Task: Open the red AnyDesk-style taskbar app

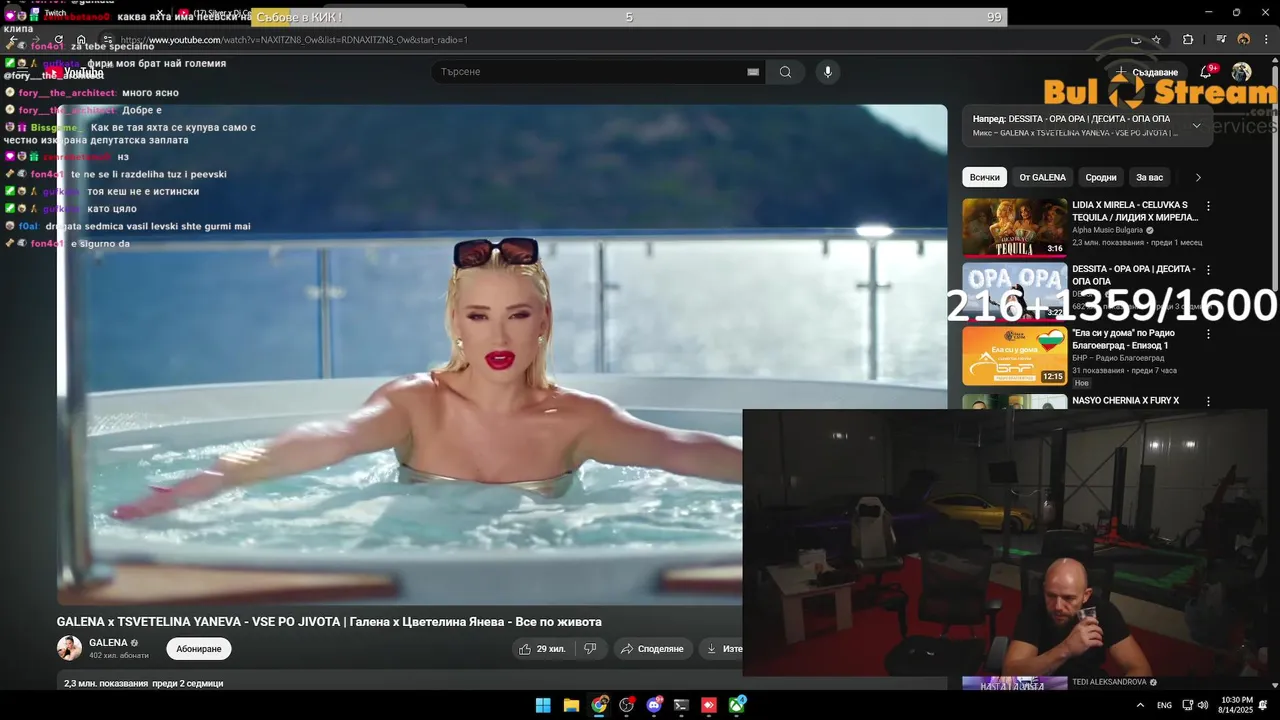Action: point(709,705)
